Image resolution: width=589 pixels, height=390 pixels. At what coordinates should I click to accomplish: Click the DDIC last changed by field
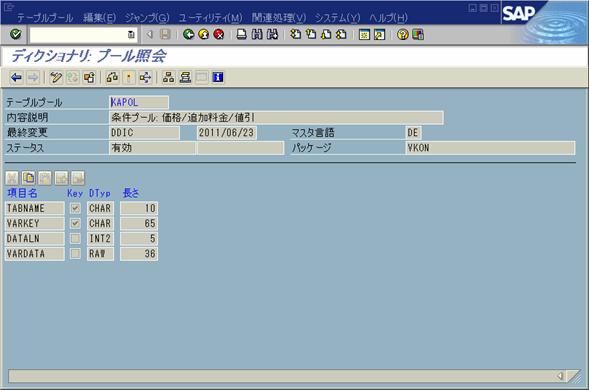pos(144,133)
